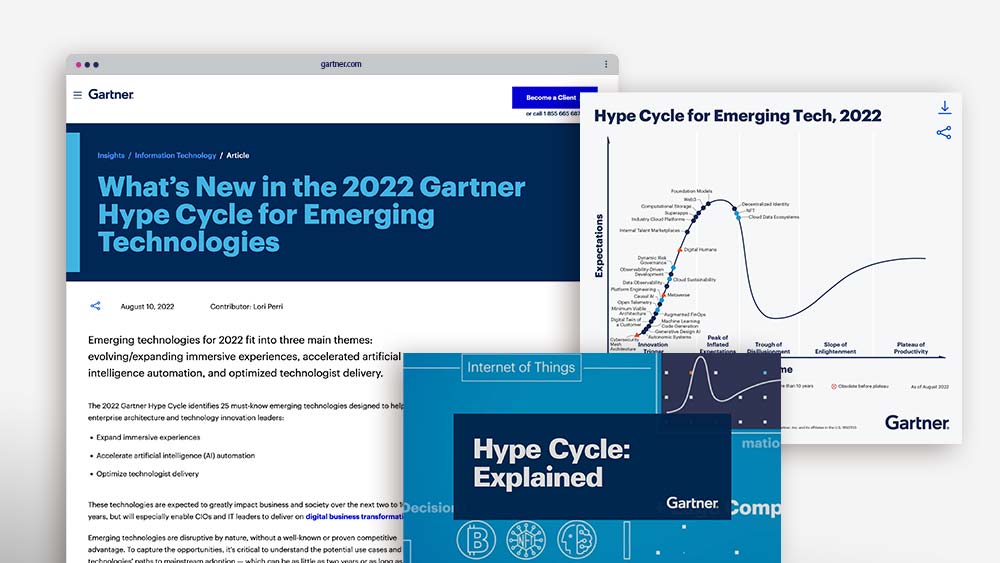Click Optimize technologist delivery bullet
Screen dimensions: 1000x563
147,474
